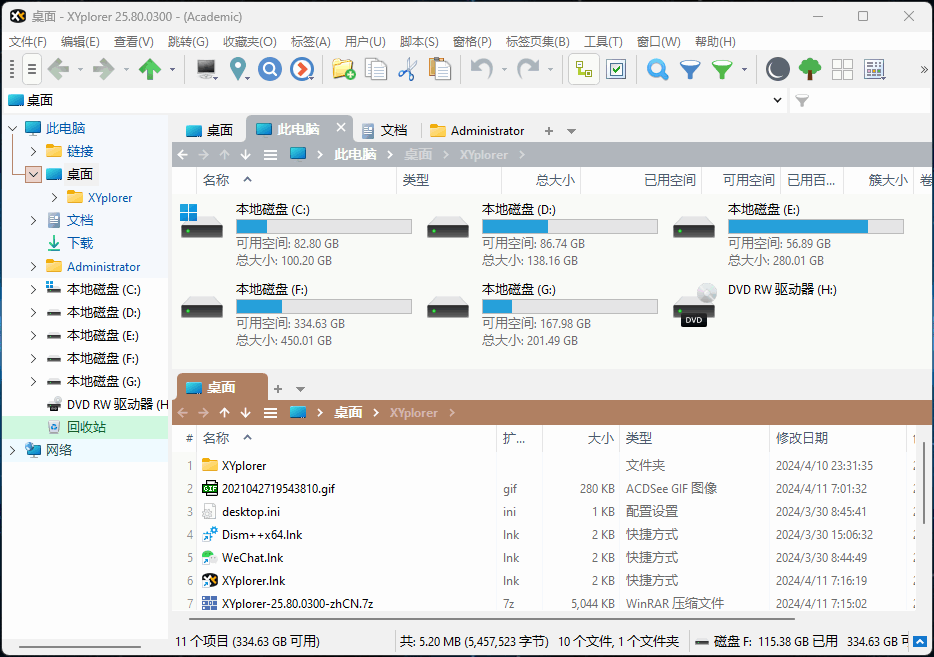The height and width of the screenshot is (657, 934).
Task: Collapse the 桌面 tree node
Action: pyautogui.click(x=33, y=175)
